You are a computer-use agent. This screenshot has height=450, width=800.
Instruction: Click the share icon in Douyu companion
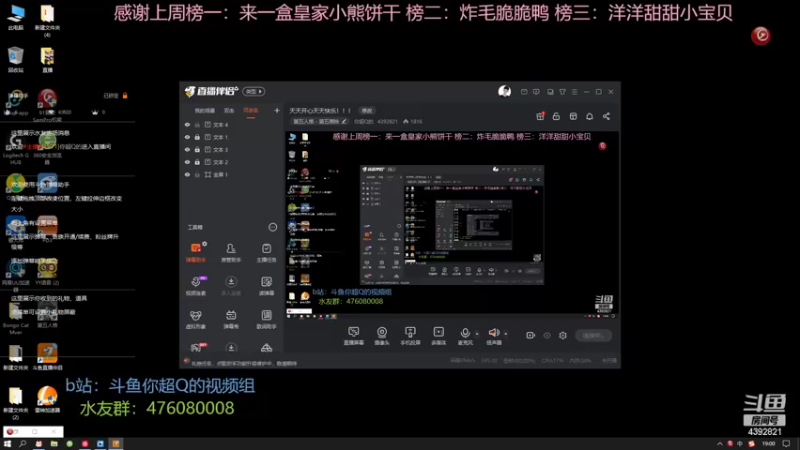(606, 116)
